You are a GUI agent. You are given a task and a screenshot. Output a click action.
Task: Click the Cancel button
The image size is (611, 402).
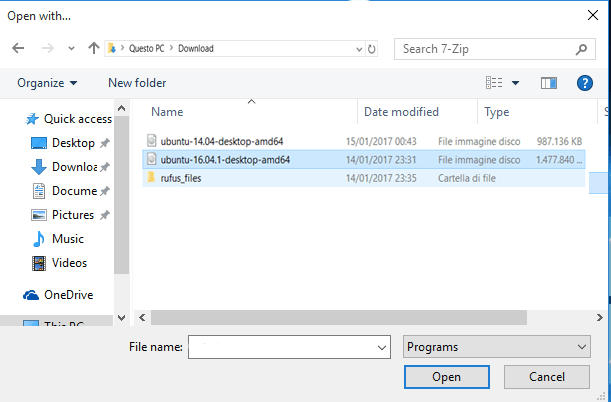[x=547, y=377]
